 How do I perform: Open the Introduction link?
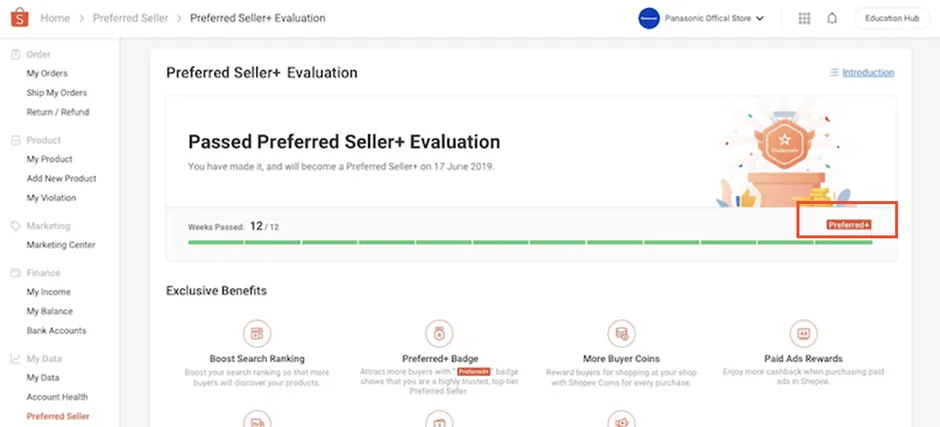[868, 72]
